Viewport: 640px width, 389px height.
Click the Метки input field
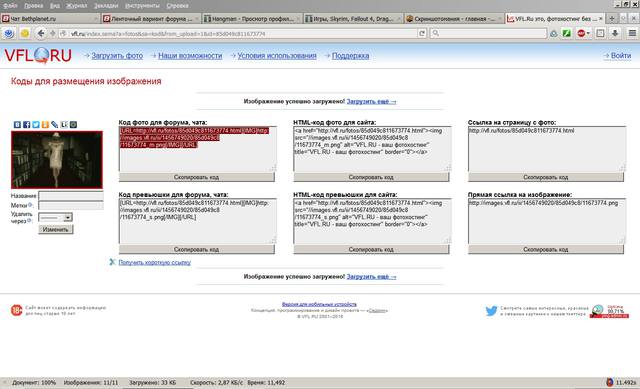coord(71,205)
